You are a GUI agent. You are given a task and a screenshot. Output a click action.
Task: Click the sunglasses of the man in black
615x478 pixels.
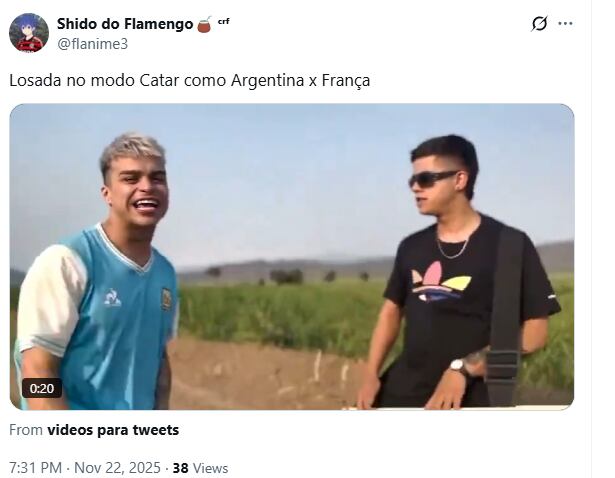(431, 179)
